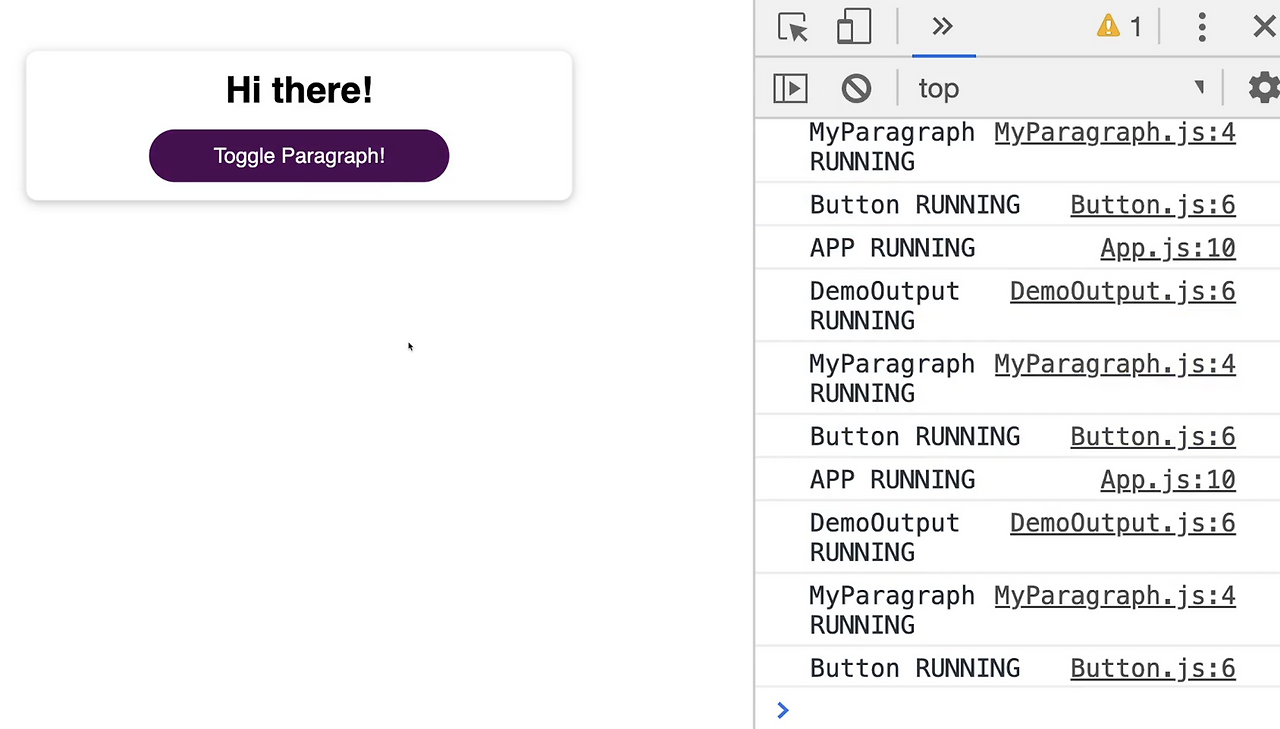Select the inspect element tool
The height and width of the screenshot is (729, 1280).
tap(792, 27)
